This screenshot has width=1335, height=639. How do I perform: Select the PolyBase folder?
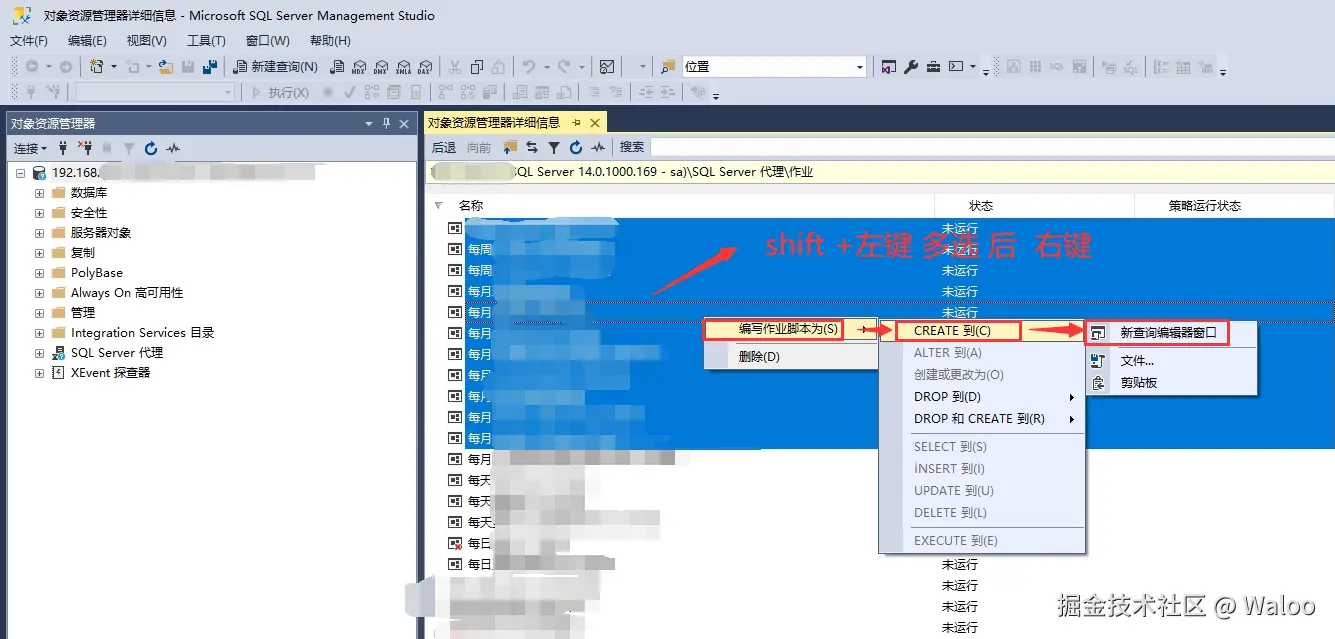point(97,272)
